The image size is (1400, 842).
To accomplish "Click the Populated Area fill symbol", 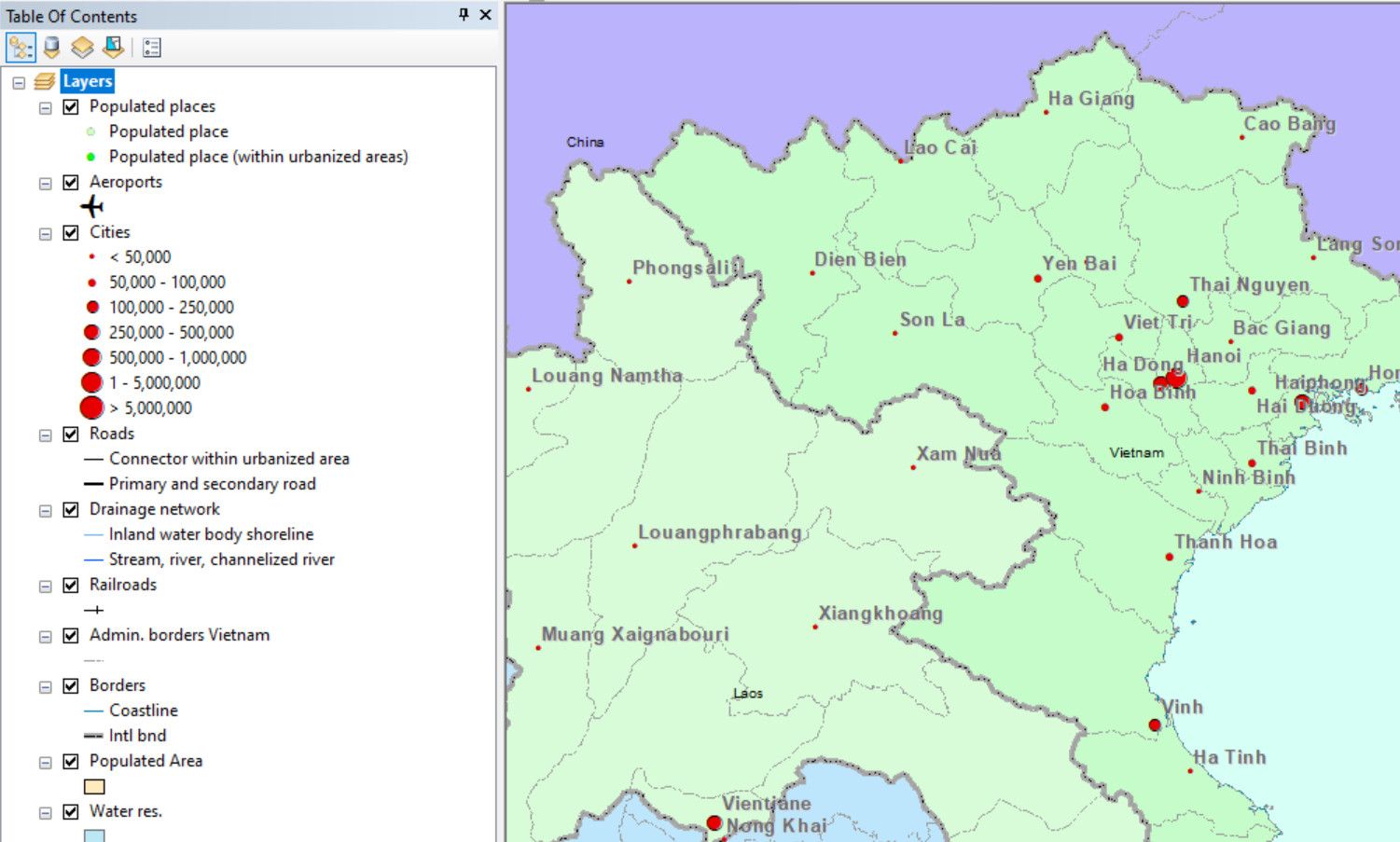I will click(x=94, y=786).
